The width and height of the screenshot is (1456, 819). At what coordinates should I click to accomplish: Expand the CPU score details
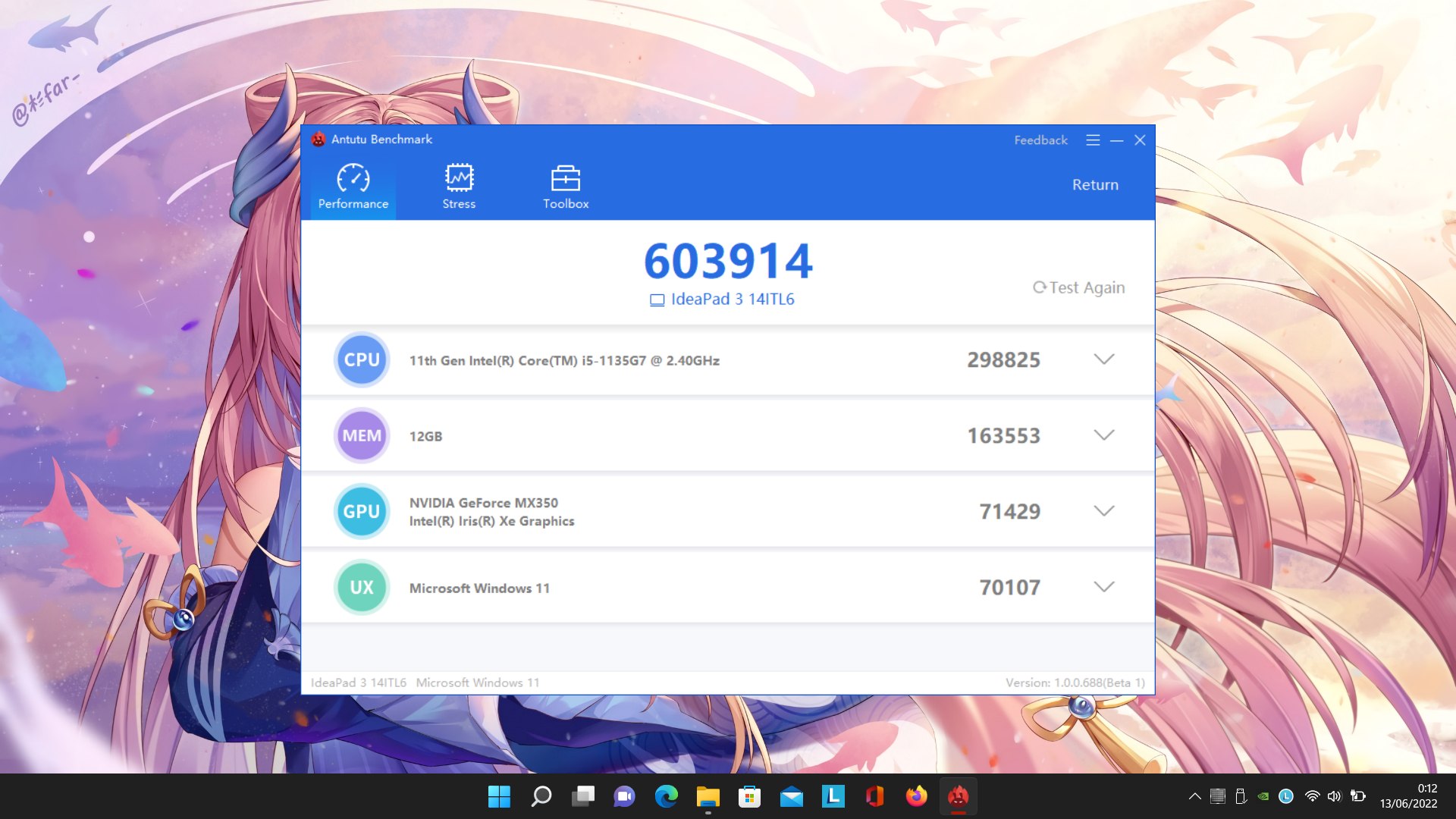tap(1104, 359)
